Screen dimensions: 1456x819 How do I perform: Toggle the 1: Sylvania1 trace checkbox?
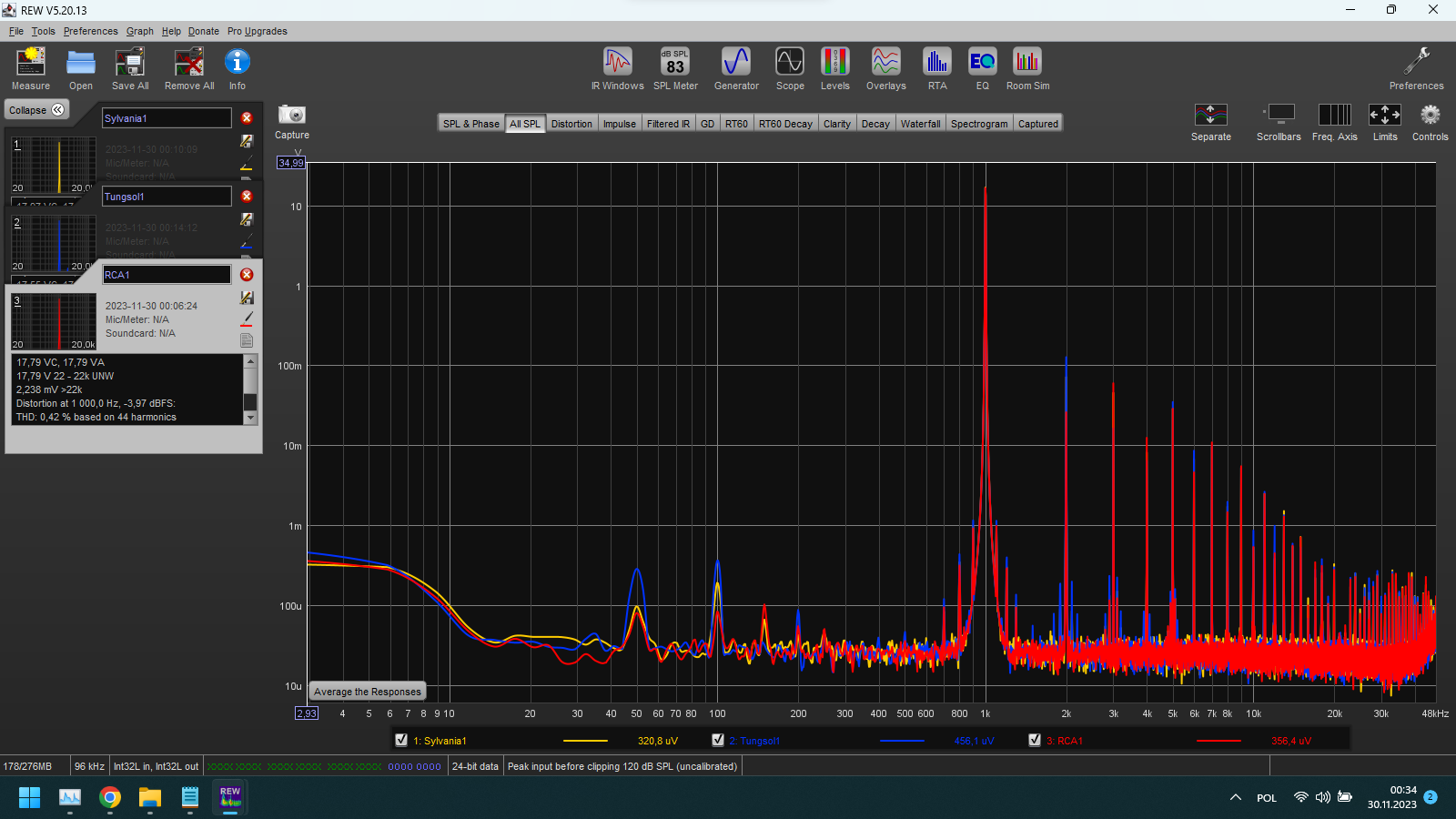click(x=401, y=740)
